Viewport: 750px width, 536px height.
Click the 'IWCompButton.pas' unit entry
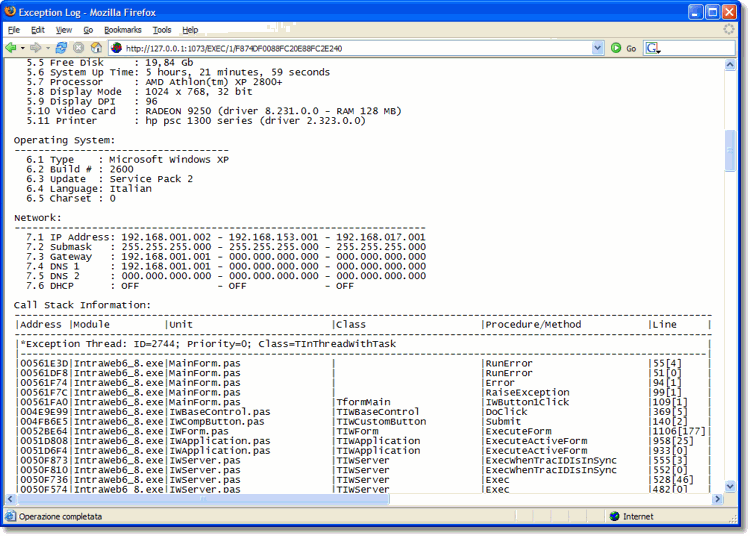(217, 422)
